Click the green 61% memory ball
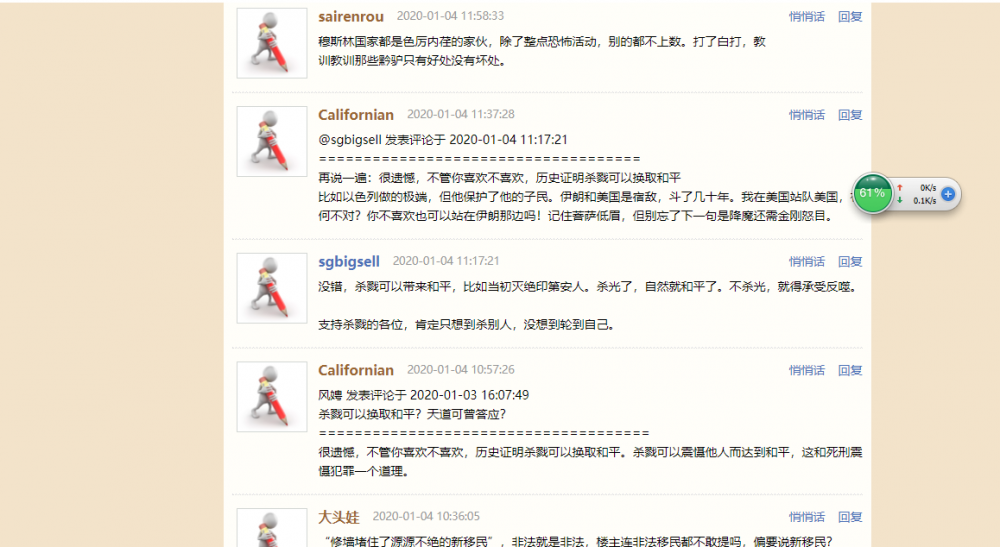Viewport: 1000px width, 547px height. [872, 193]
